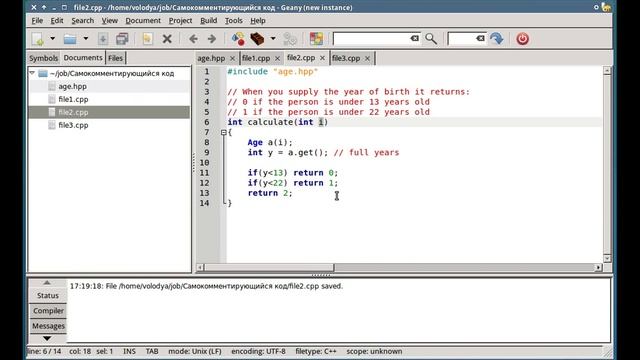Click the horizontal scrollbar thumb
The height and width of the screenshot is (360, 640).
pos(269,268)
